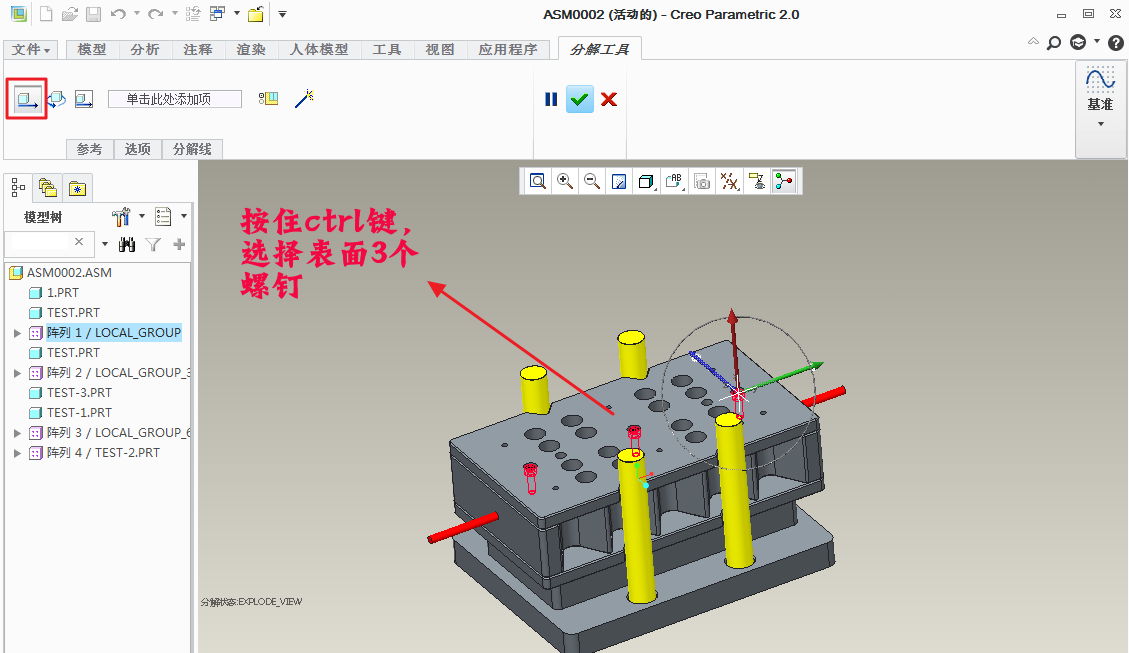This screenshot has width=1129, height=653.
Task: Click the 单击此处添加项 collector field
Action: pos(175,99)
